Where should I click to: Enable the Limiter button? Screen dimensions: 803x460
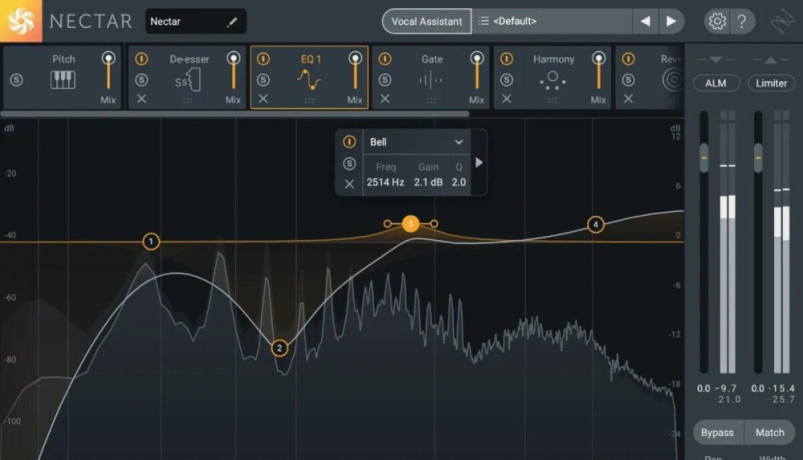(771, 83)
